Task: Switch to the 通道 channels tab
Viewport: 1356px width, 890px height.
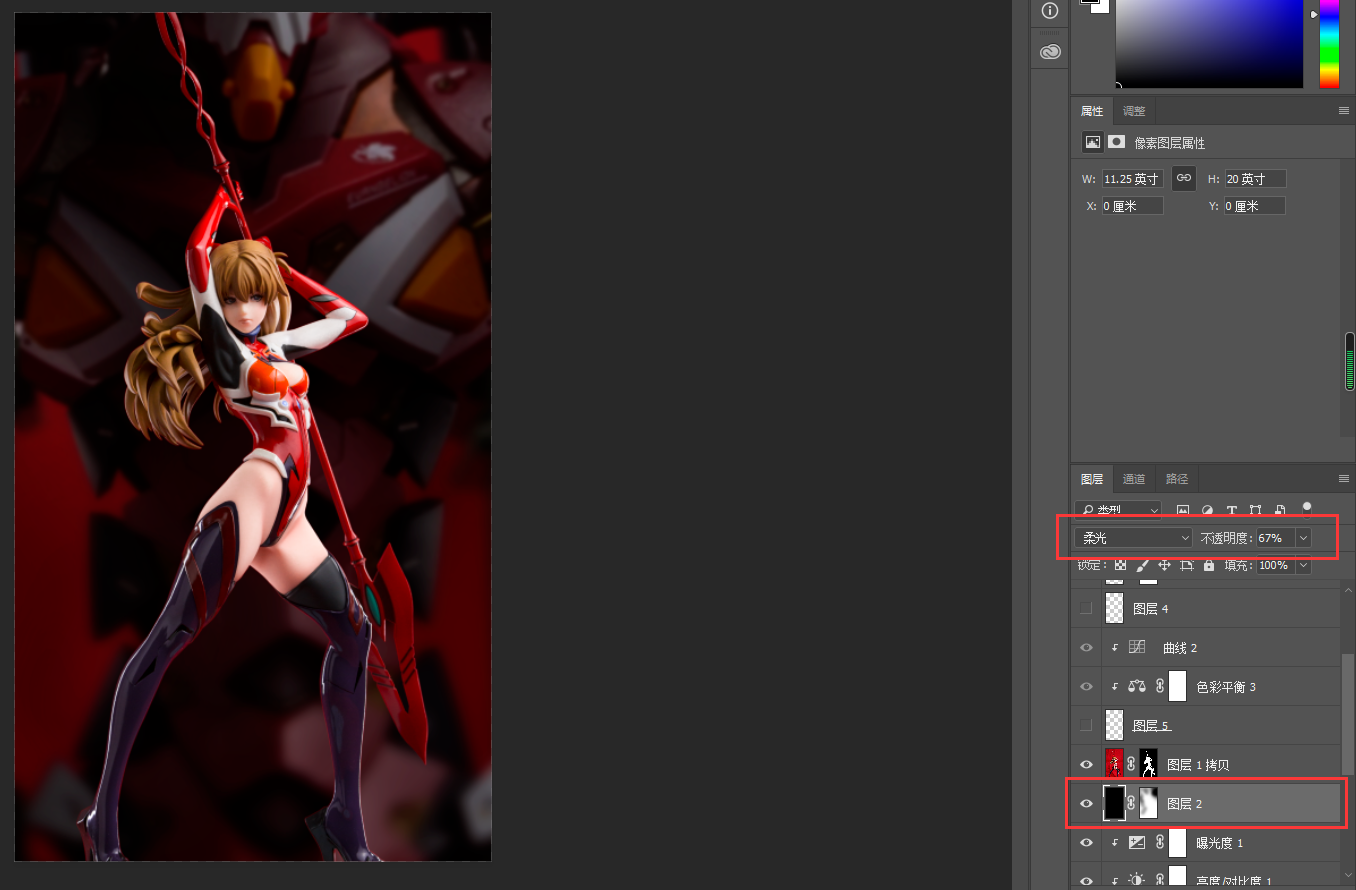Action: coord(1133,479)
